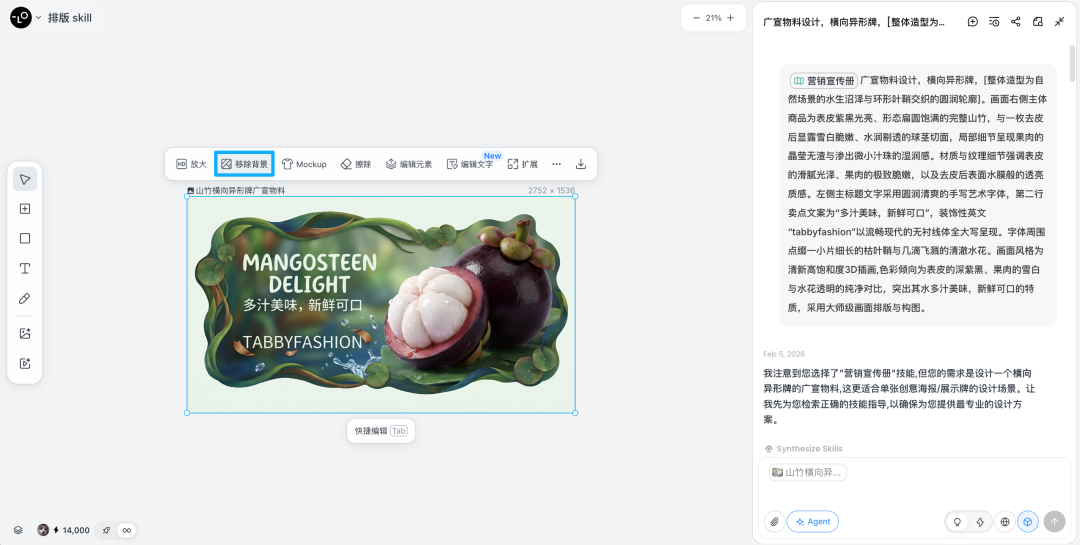1080x545 pixels.
Task: Open the three-dot more options menu
Action: point(557,164)
